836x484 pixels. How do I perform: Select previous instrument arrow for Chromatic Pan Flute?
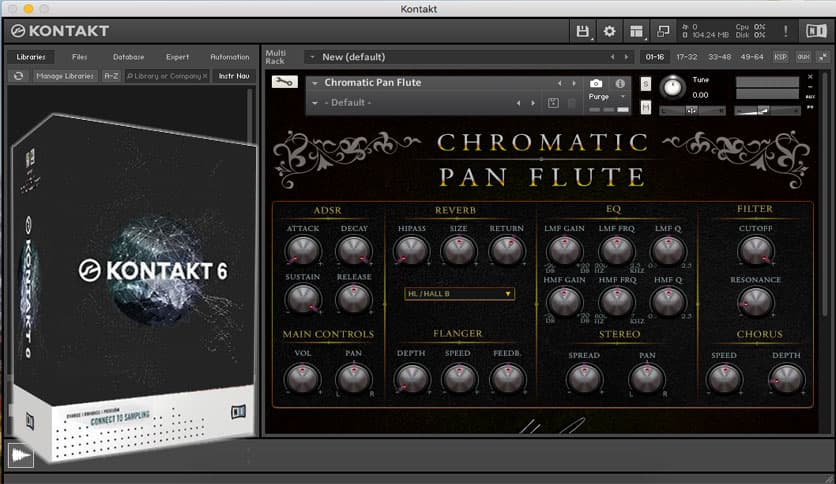(x=559, y=83)
